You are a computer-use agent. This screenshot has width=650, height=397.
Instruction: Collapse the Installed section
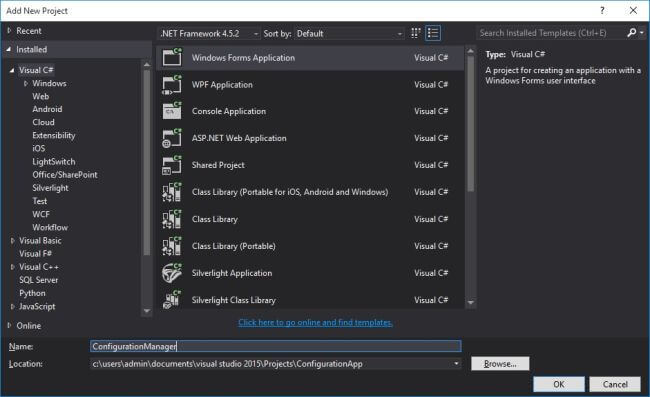pyautogui.click(x=9, y=49)
